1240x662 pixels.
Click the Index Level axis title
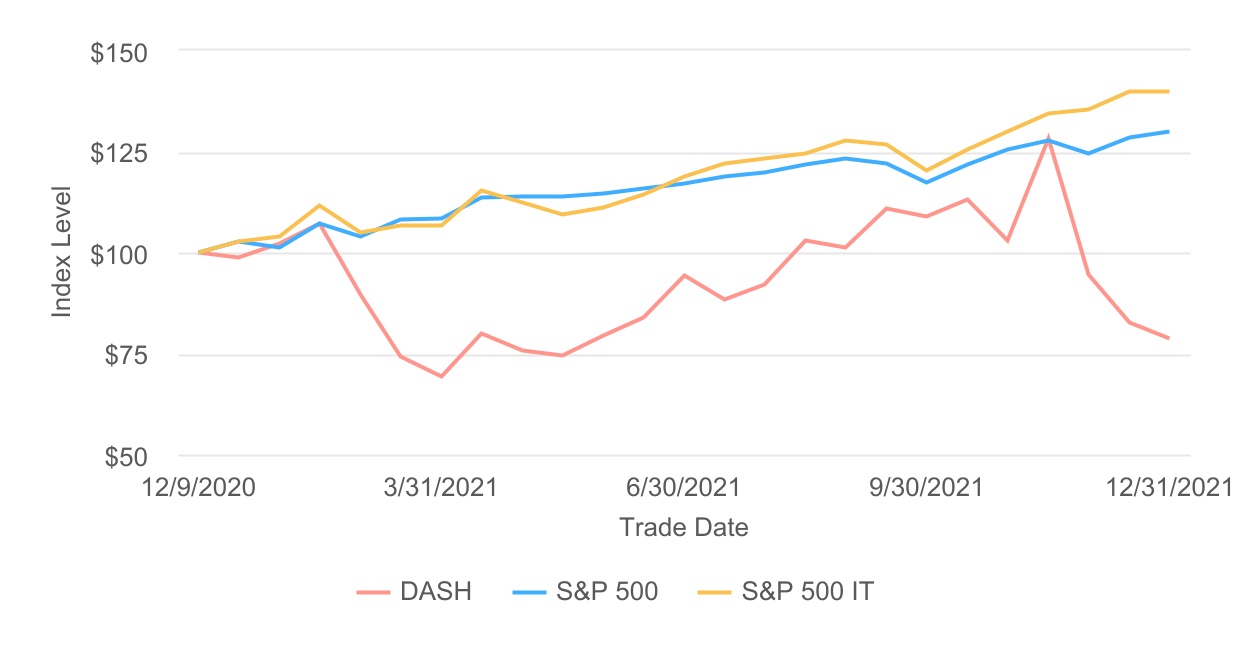coord(63,252)
